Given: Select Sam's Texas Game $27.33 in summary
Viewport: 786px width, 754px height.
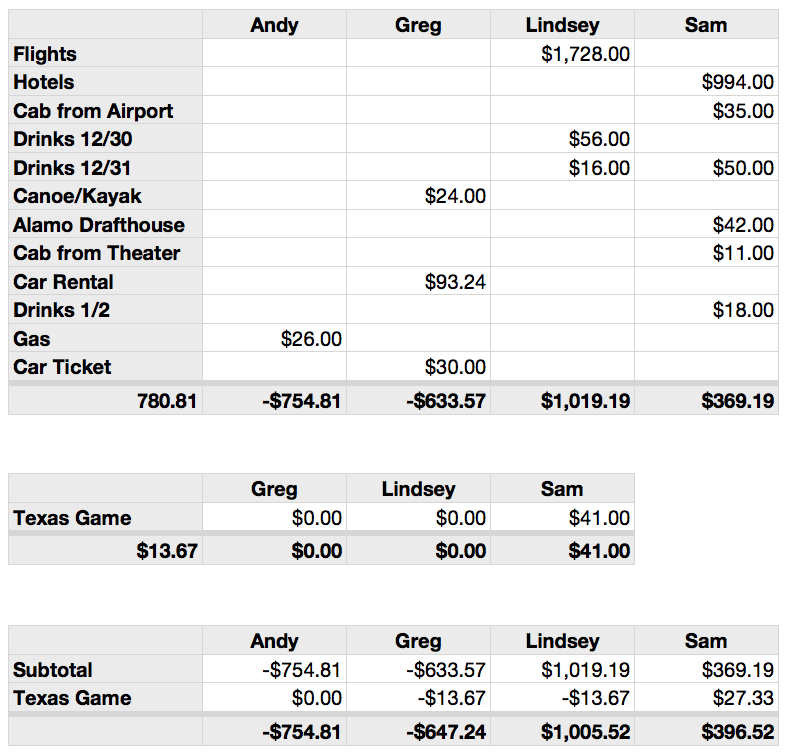Looking at the screenshot, I should click(x=706, y=697).
